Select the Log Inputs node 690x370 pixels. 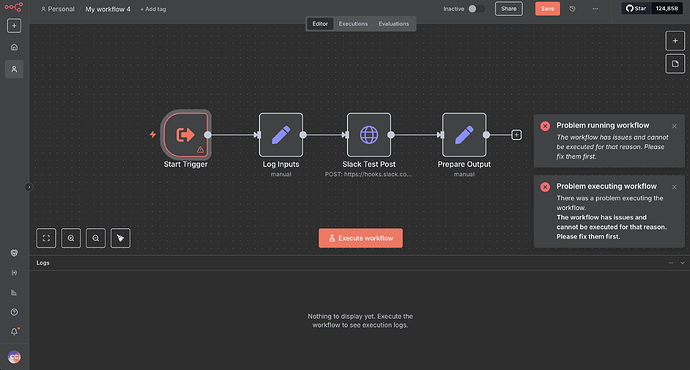pos(281,135)
